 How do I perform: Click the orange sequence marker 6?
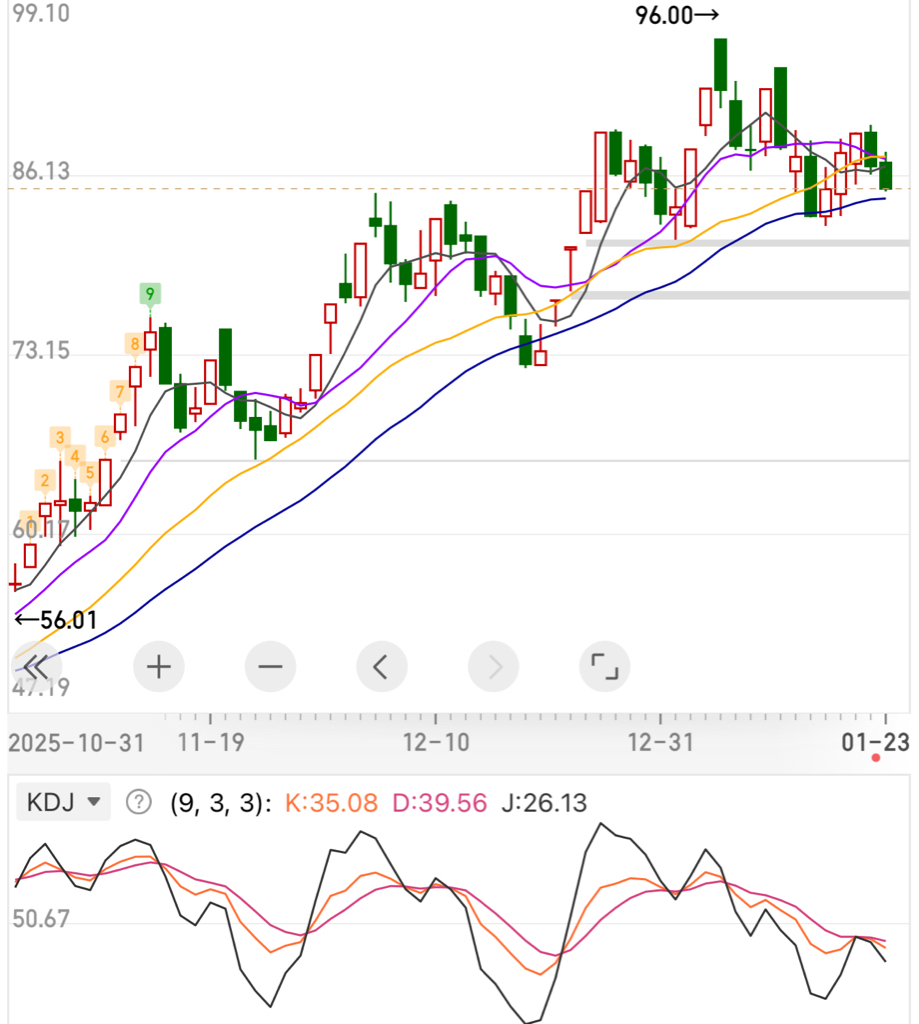click(x=105, y=437)
